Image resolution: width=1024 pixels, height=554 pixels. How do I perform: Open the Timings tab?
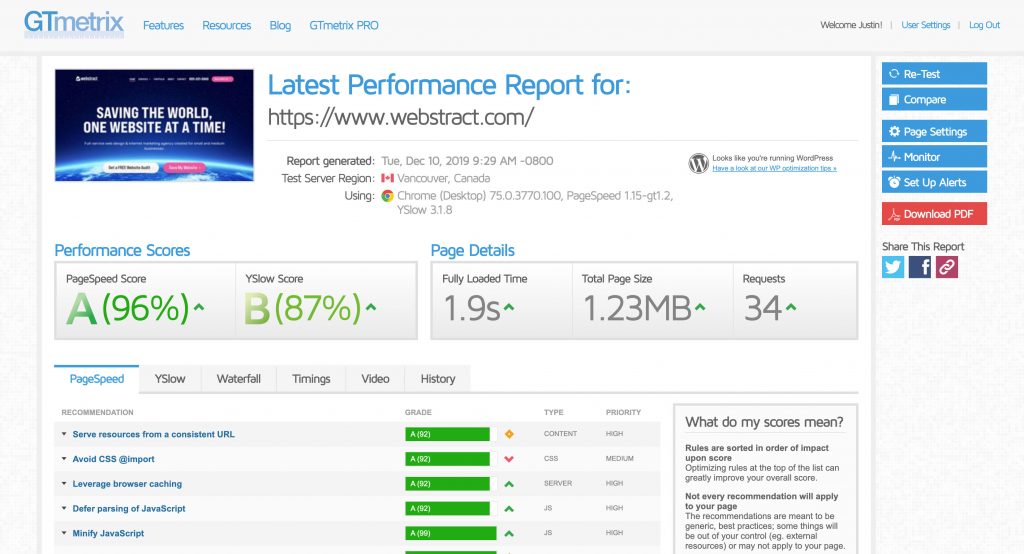(311, 379)
